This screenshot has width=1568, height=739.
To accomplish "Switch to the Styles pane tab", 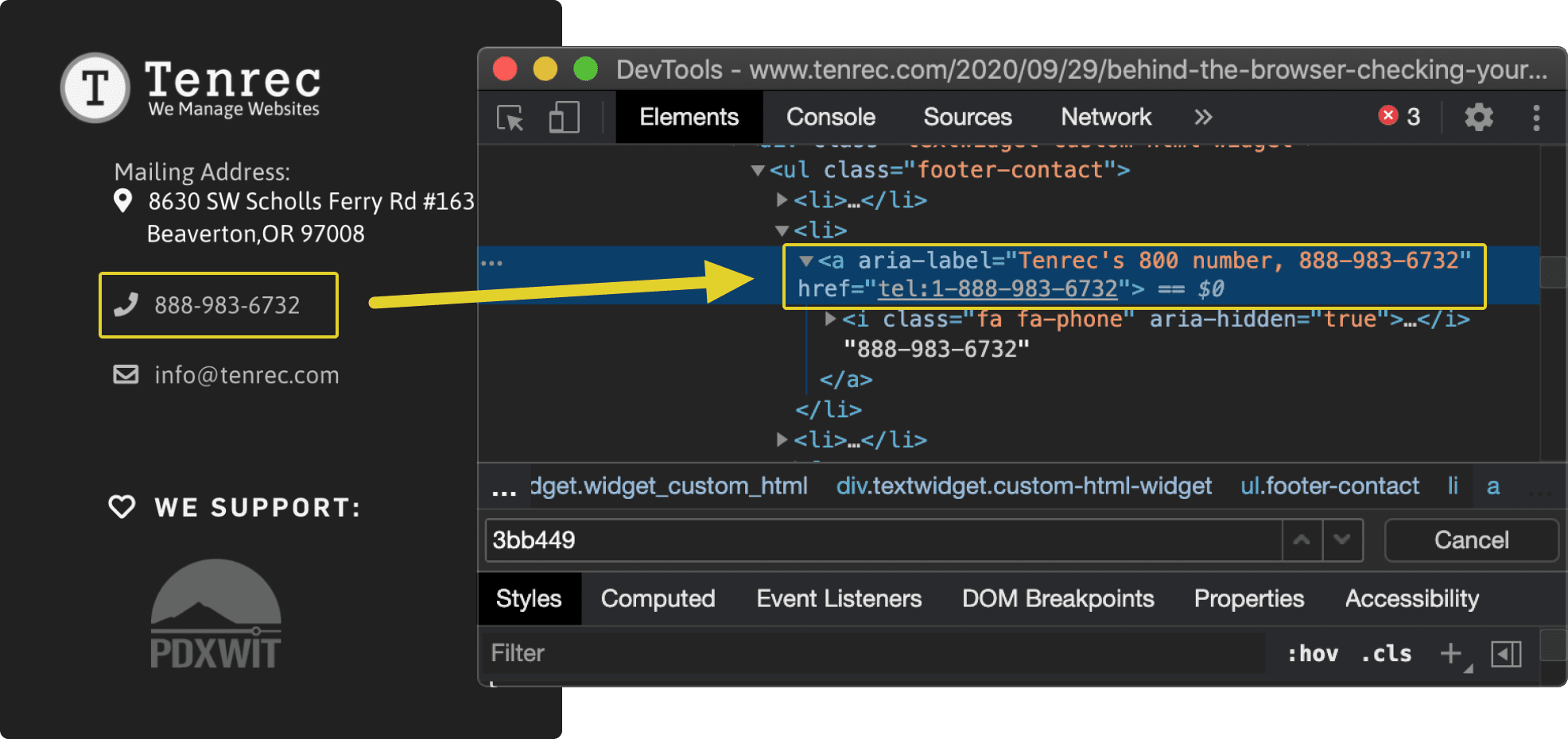I will point(529,598).
